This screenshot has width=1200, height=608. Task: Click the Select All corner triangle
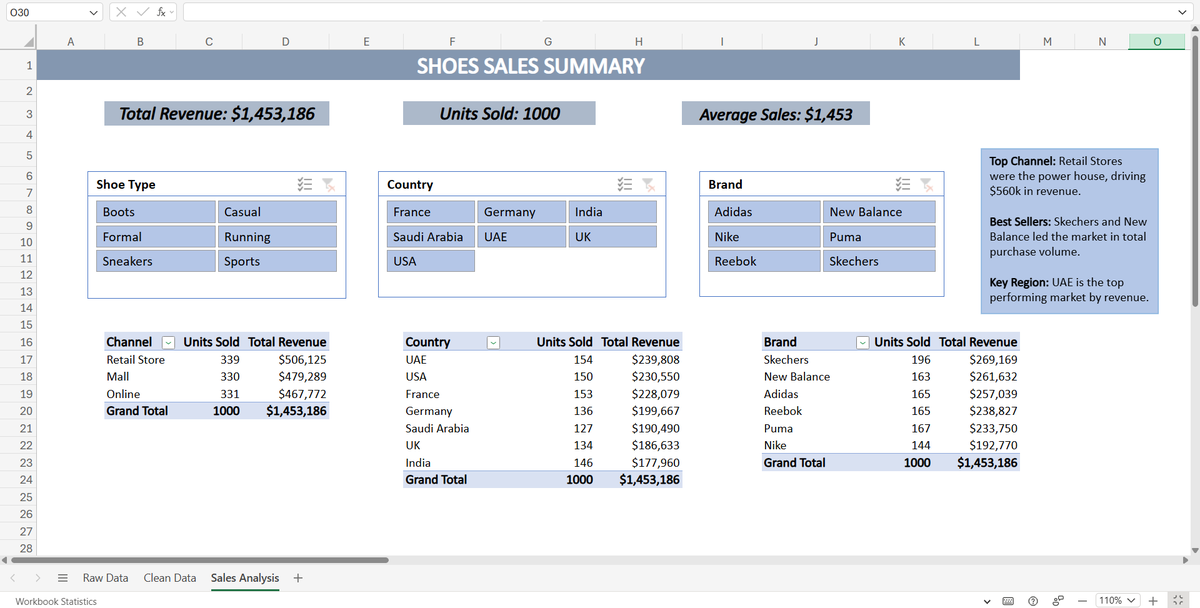pyautogui.click(x=30, y=41)
